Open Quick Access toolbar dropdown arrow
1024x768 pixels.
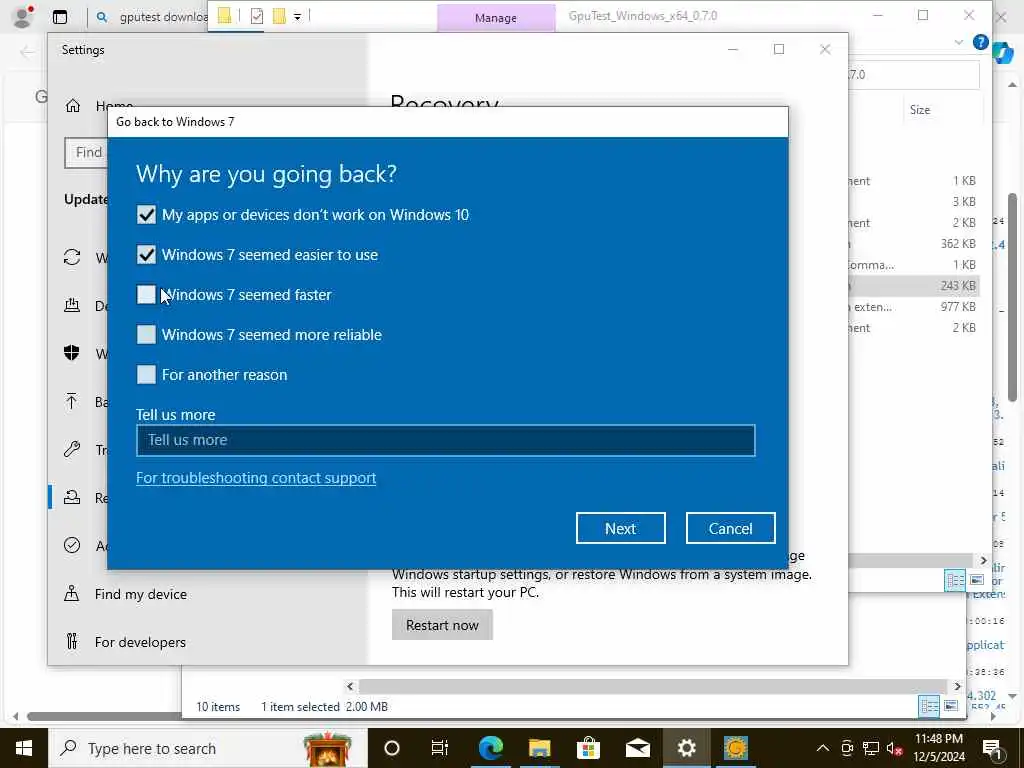click(297, 17)
